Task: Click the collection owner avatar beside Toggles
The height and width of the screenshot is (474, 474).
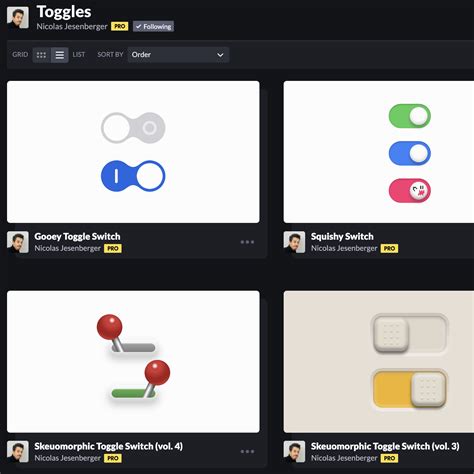Action: [x=18, y=18]
